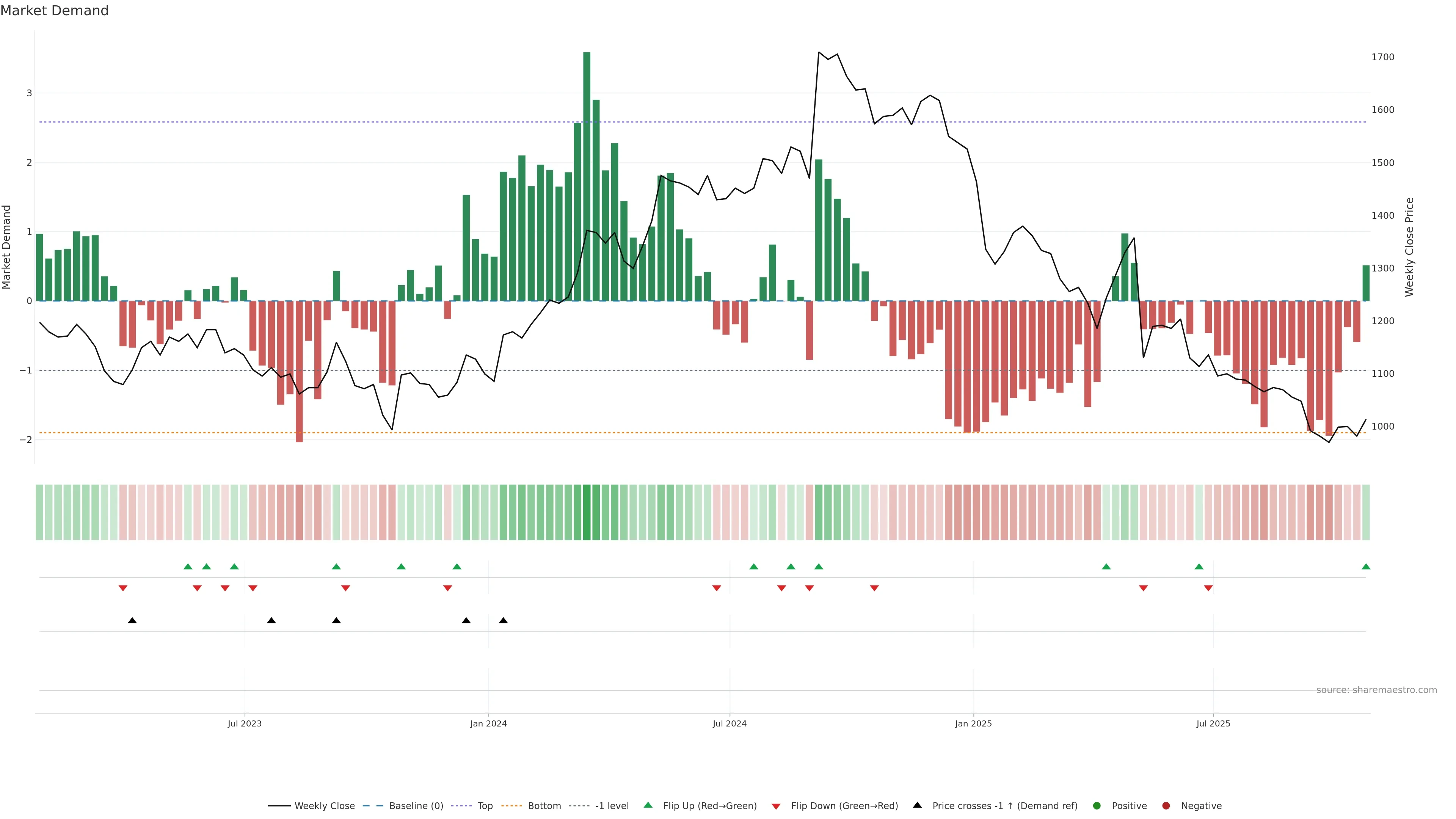Click the first black price-cross triangle marker
This screenshot has height=819, width=1456.
coord(132,621)
